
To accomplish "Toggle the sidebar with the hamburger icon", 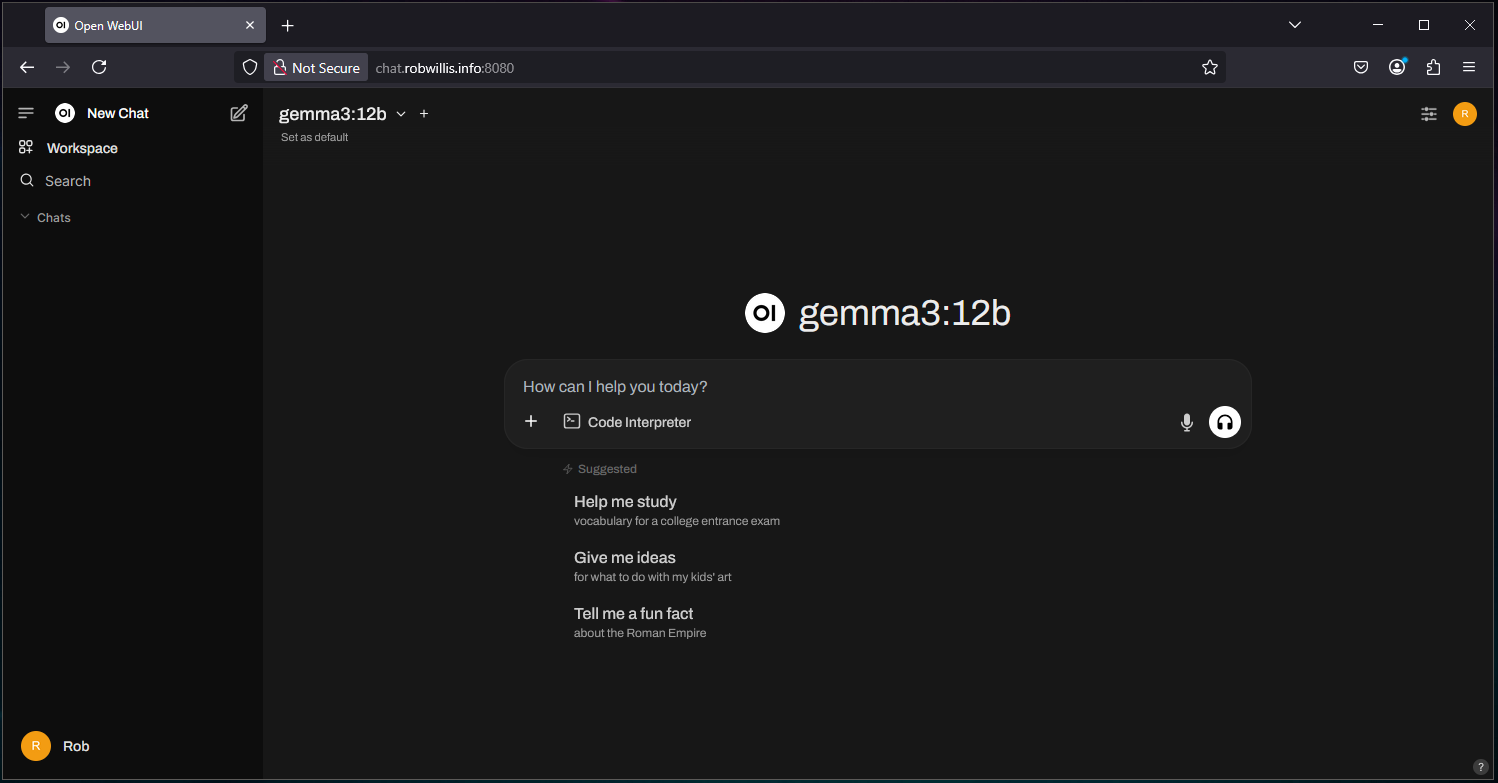I will pos(26,113).
